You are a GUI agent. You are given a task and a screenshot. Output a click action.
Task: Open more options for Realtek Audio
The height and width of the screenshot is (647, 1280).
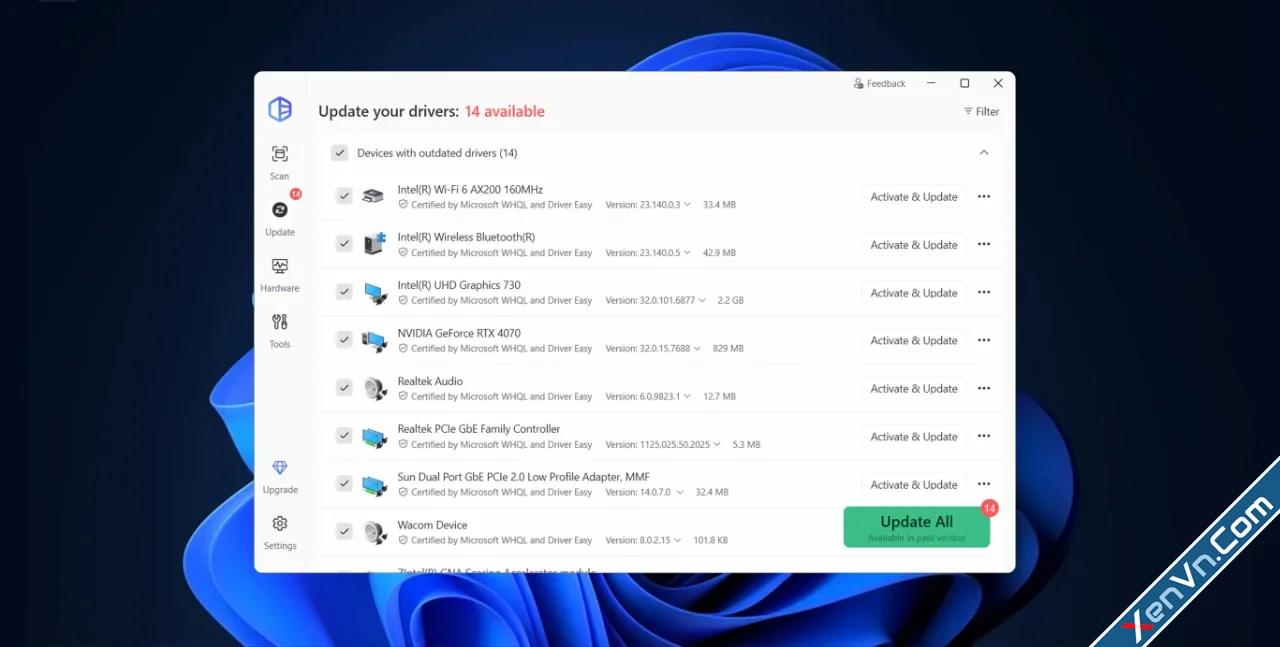click(x=984, y=389)
